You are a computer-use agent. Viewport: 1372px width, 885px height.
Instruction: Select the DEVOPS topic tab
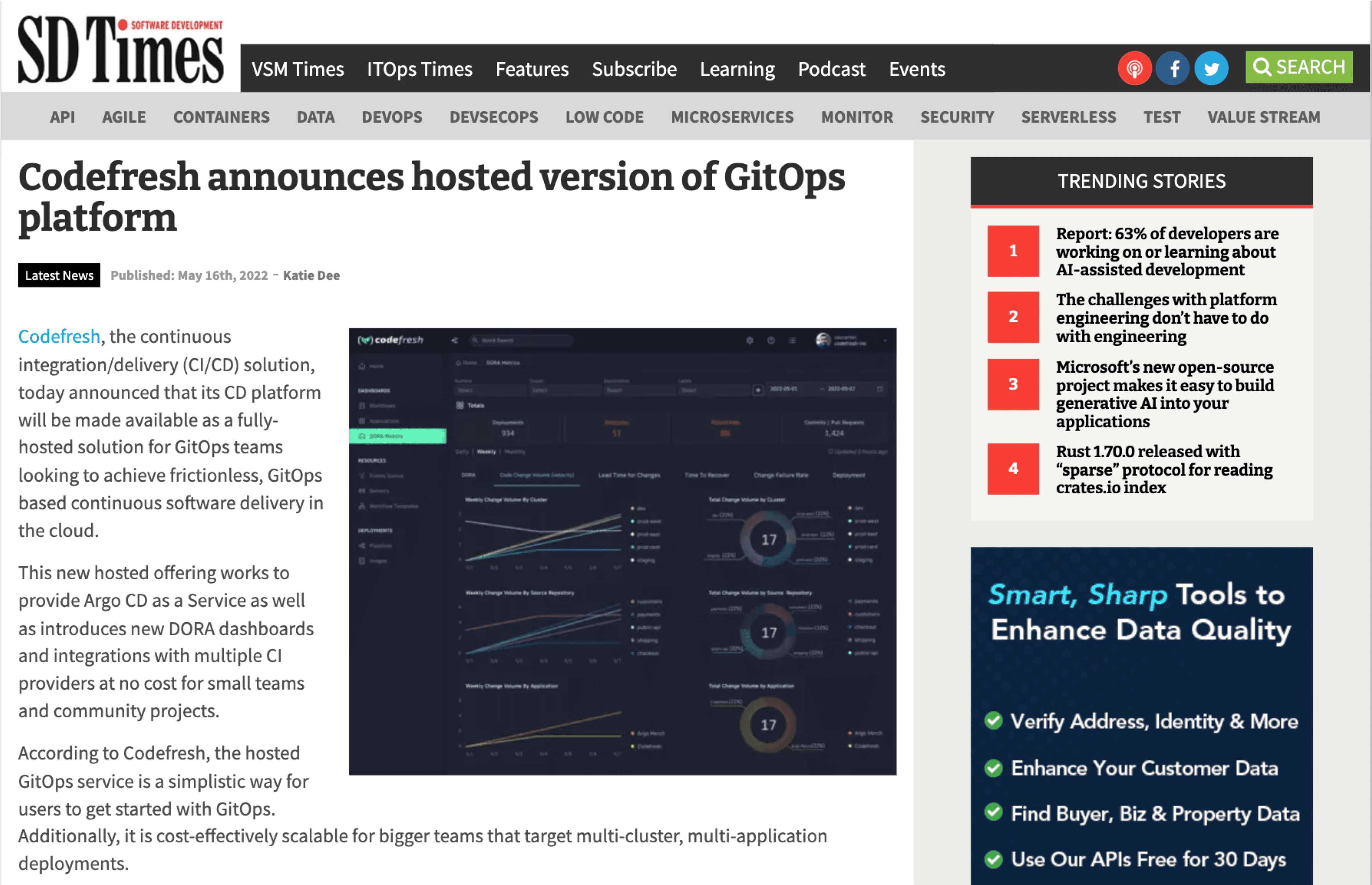391,117
